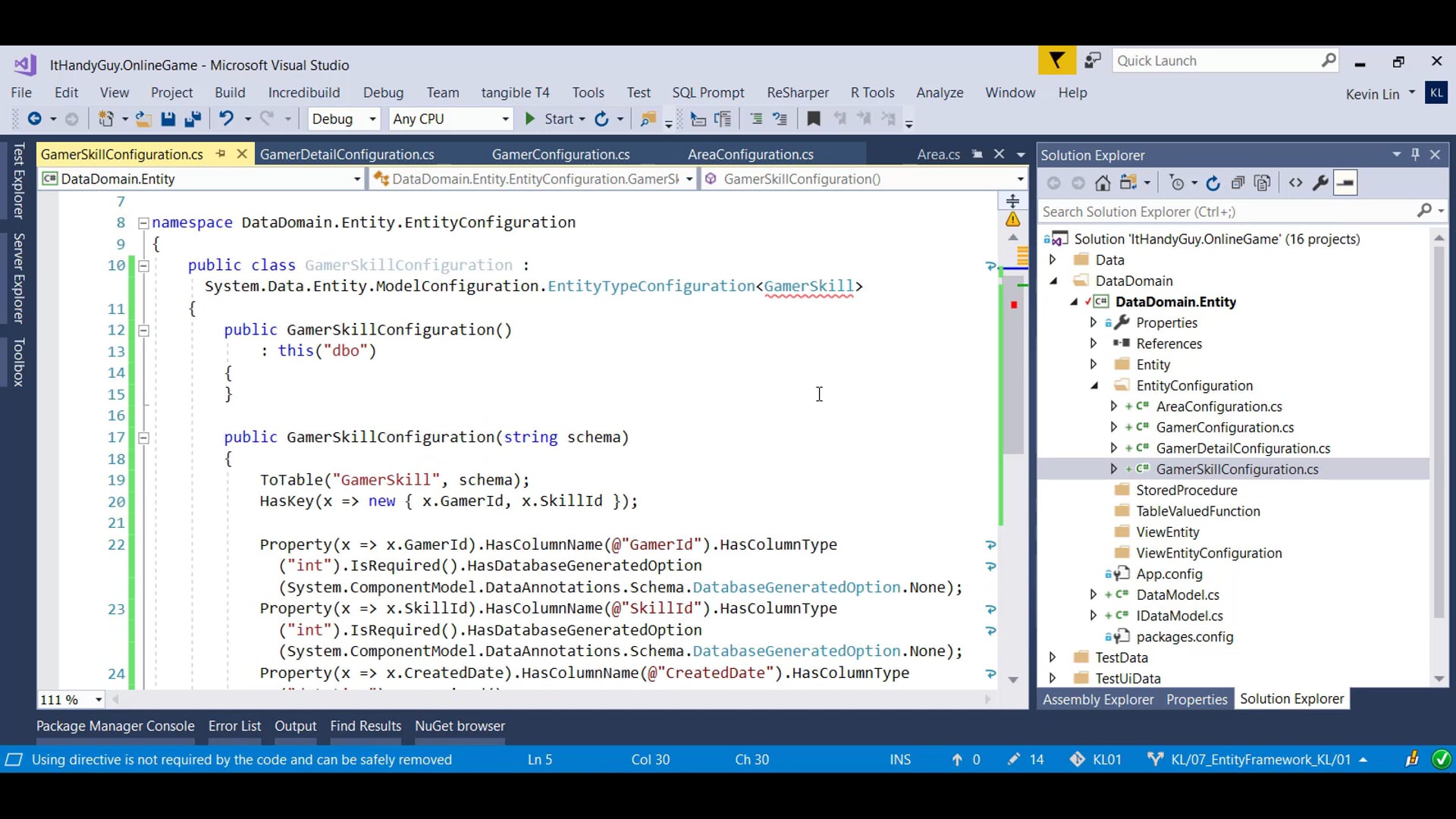
Task: Open Find in Files search
Action: (647, 119)
